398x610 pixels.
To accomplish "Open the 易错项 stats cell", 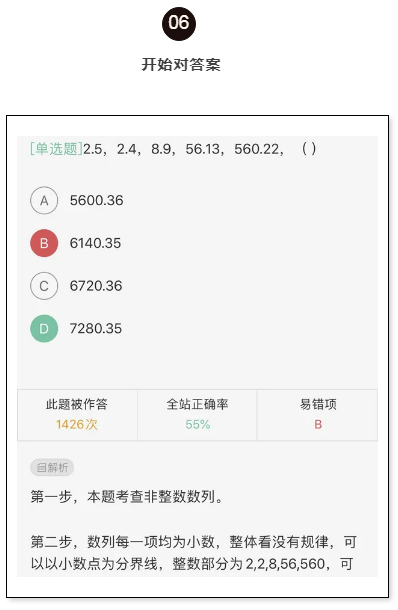I will [317, 415].
